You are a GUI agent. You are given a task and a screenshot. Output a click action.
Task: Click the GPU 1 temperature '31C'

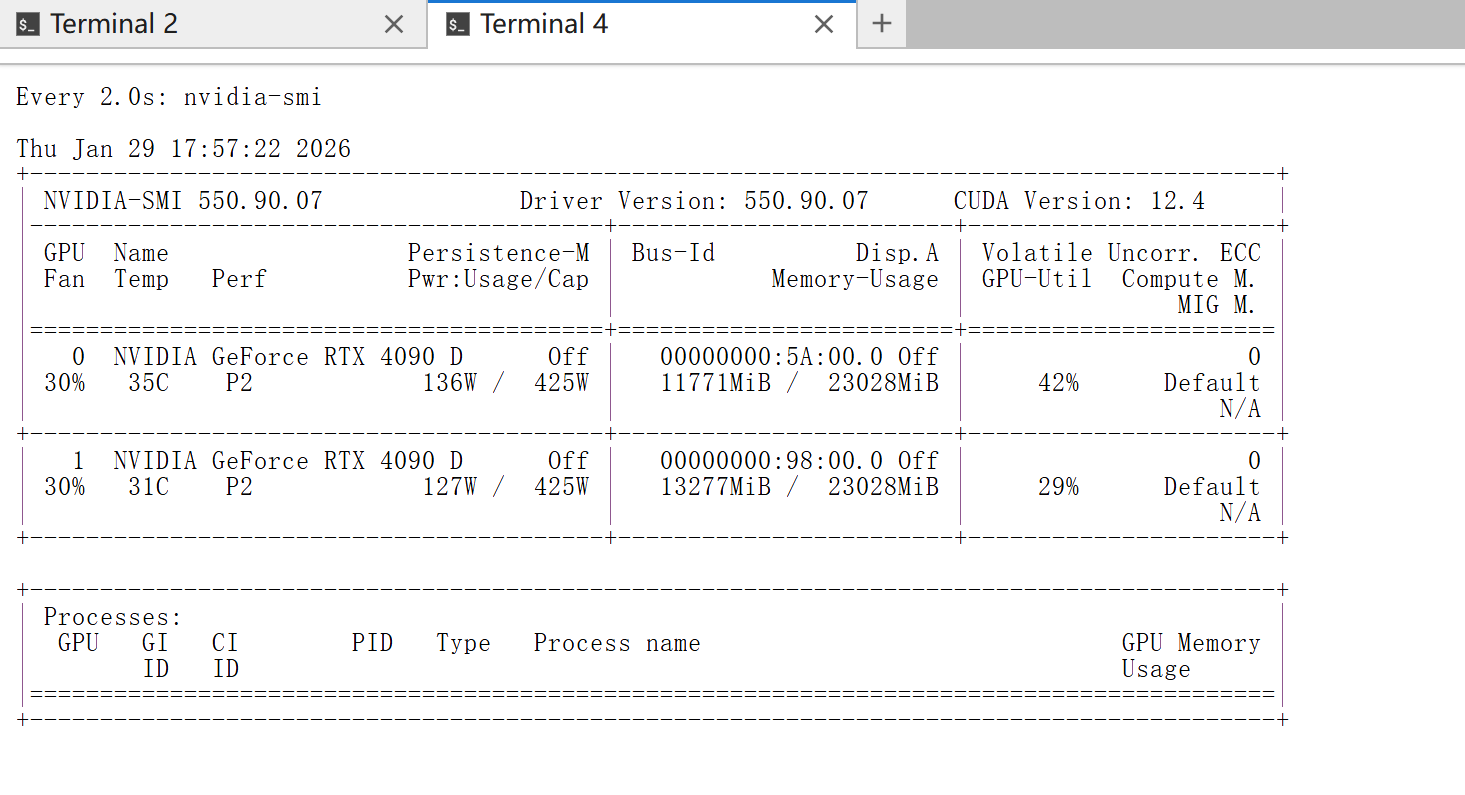coord(148,487)
